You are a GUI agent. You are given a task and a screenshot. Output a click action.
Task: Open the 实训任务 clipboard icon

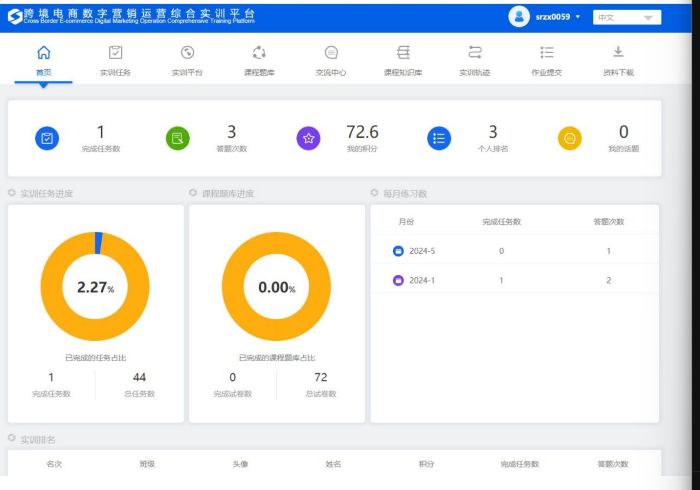(116, 53)
